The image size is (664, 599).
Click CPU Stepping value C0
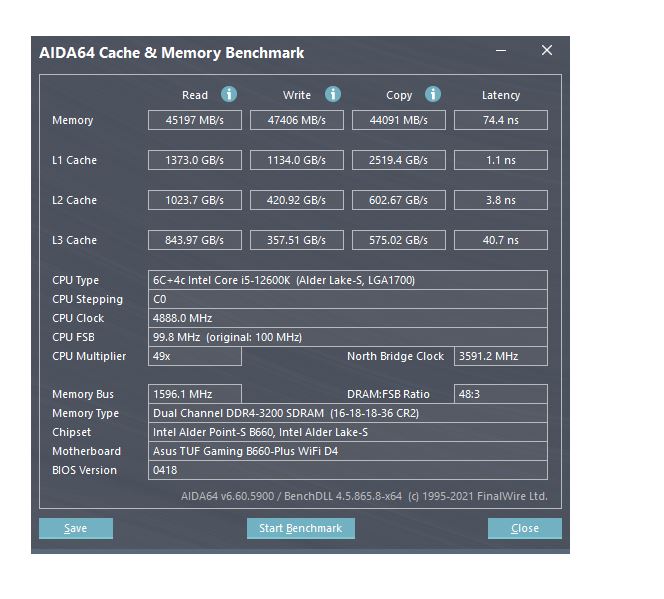348,299
